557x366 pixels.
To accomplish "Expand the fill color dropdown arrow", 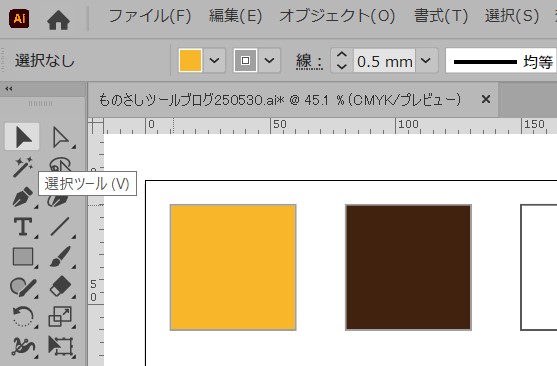I will tap(214, 61).
